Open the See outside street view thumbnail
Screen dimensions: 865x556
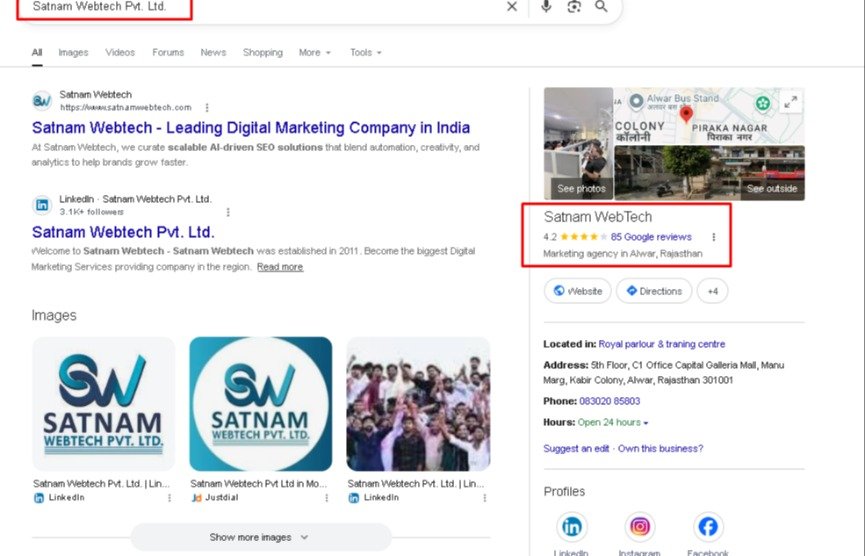[709, 173]
